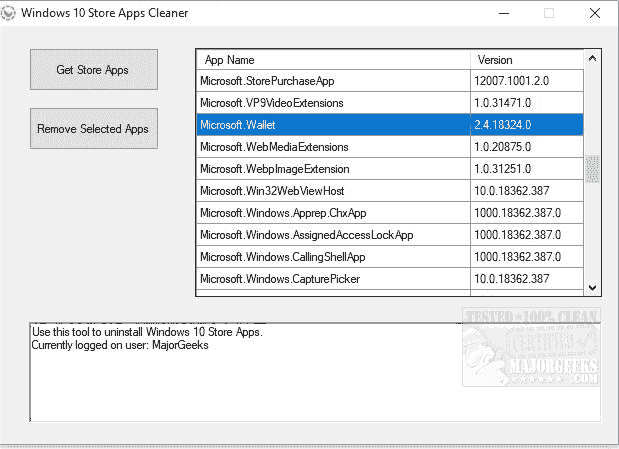Close the Store Apps Cleaner window

(x=596, y=13)
